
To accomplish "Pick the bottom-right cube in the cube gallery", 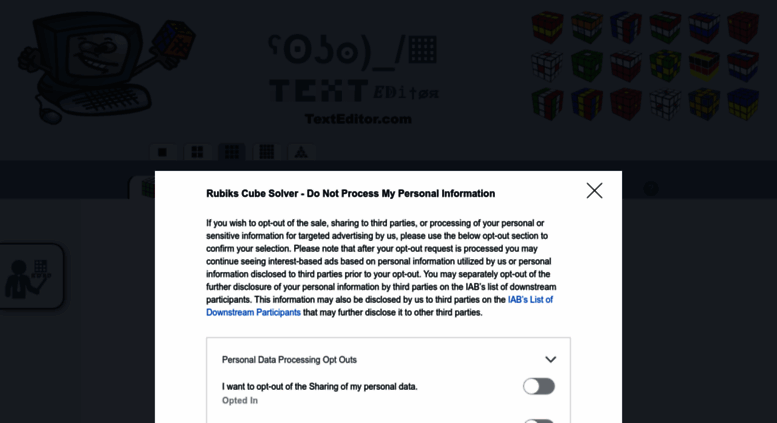I will coord(743,104).
